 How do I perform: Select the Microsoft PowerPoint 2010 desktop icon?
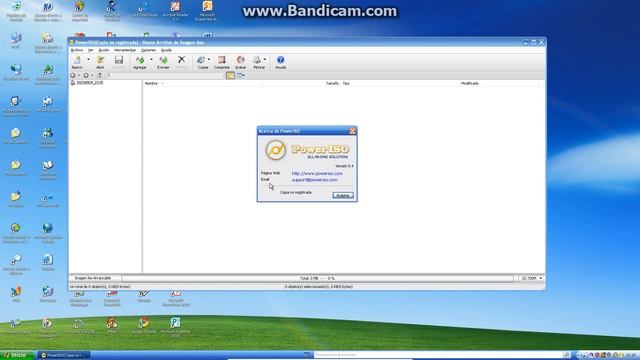pyautogui.click(x=176, y=299)
